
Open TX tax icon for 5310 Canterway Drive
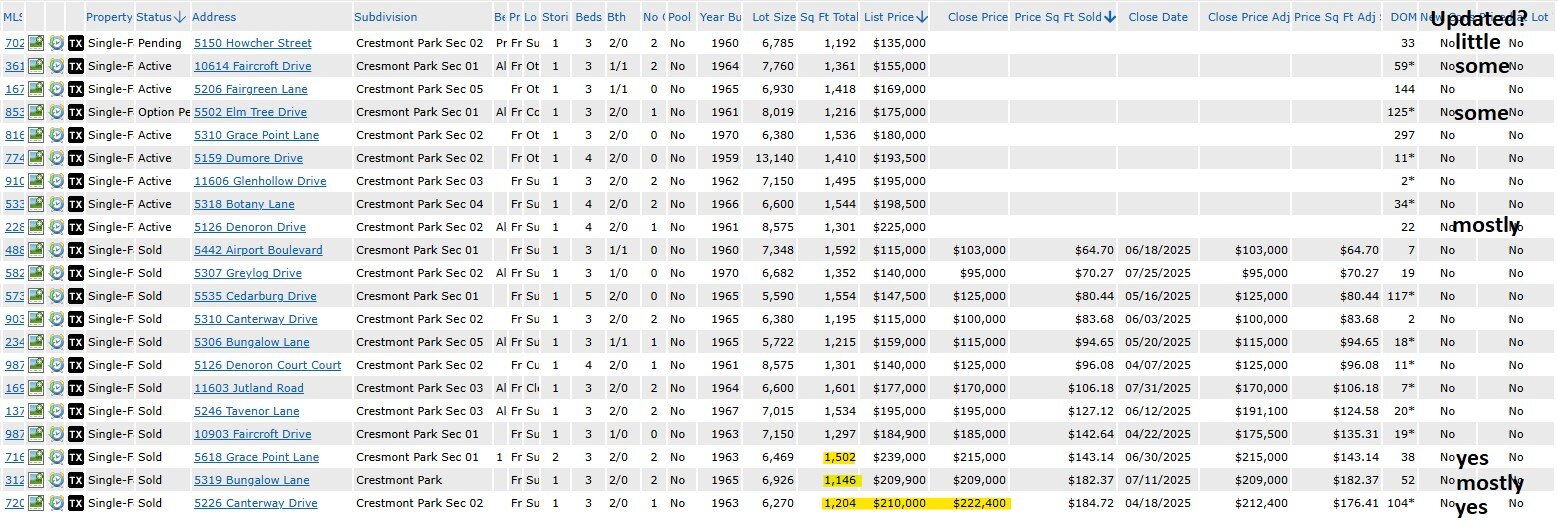coord(76,319)
